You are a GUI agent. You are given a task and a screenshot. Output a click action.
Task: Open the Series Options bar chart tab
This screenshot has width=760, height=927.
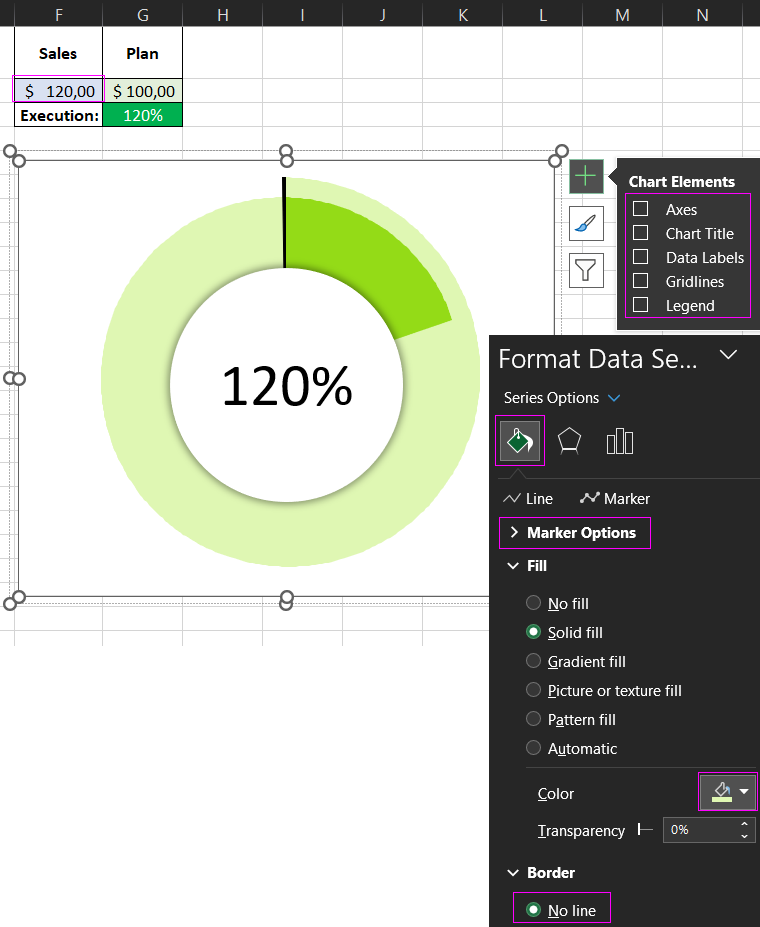(x=620, y=441)
